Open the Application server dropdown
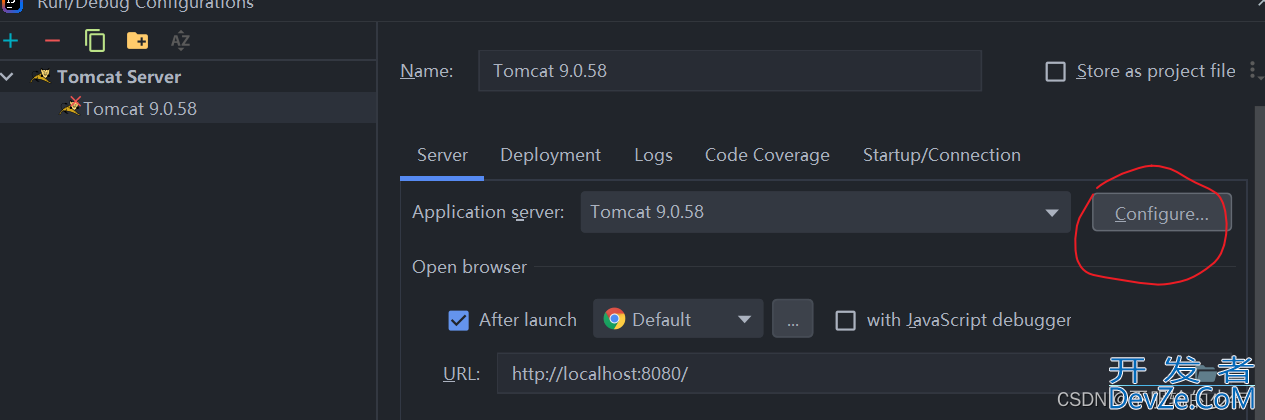 (826, 212)
